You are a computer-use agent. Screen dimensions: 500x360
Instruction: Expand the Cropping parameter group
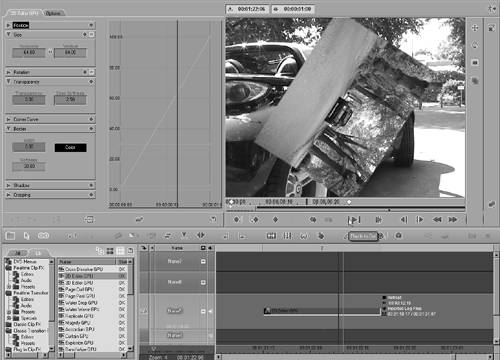(9, 194)
